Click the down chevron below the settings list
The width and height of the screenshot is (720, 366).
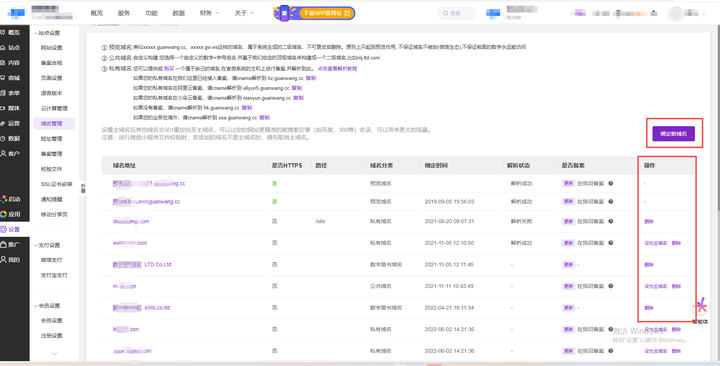click(x=54, y=353)
